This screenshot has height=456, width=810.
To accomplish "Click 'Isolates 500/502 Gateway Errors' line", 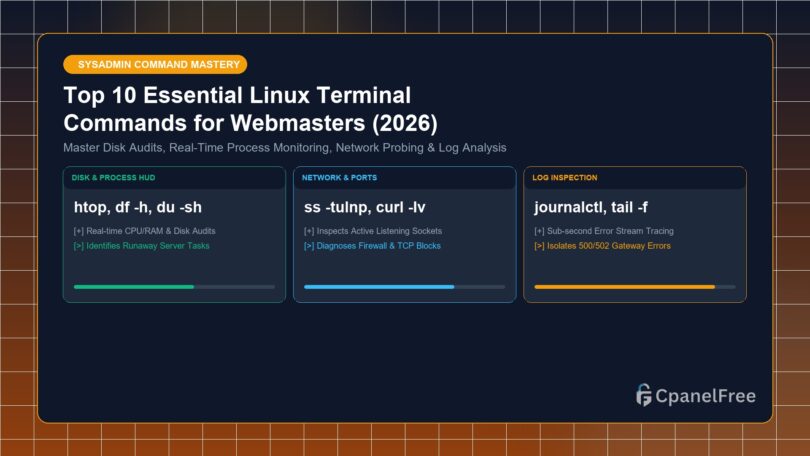I will click(602, 246).
